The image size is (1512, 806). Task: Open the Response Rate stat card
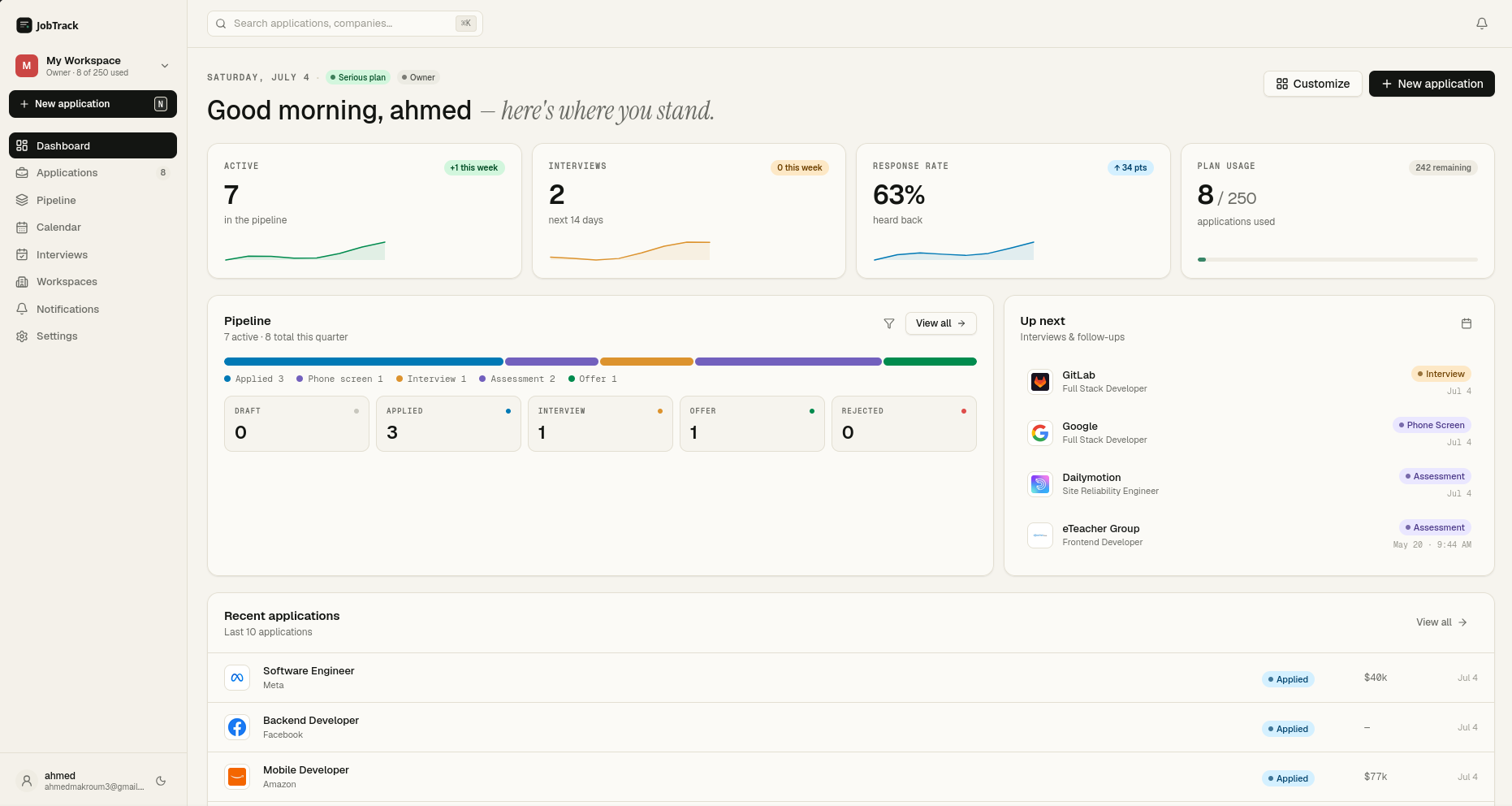click(x=1013, y=211)
